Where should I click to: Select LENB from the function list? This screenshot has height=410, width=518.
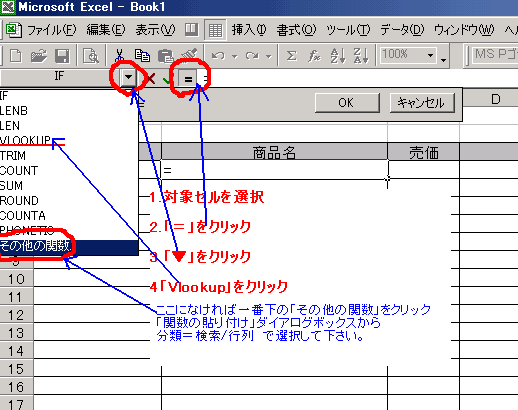[x=69, y=111]
